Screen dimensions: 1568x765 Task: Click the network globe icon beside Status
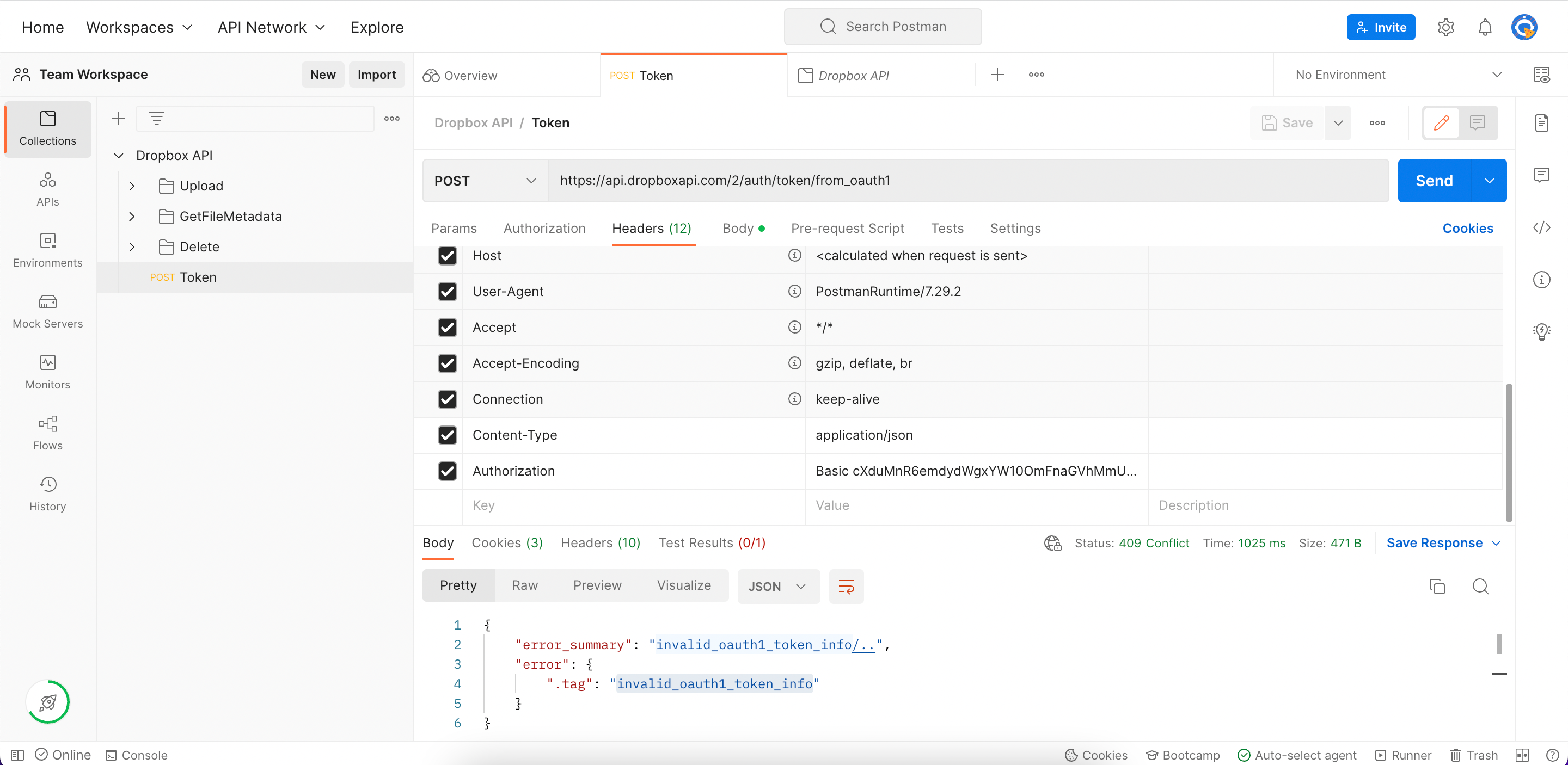click(1052, 543)
